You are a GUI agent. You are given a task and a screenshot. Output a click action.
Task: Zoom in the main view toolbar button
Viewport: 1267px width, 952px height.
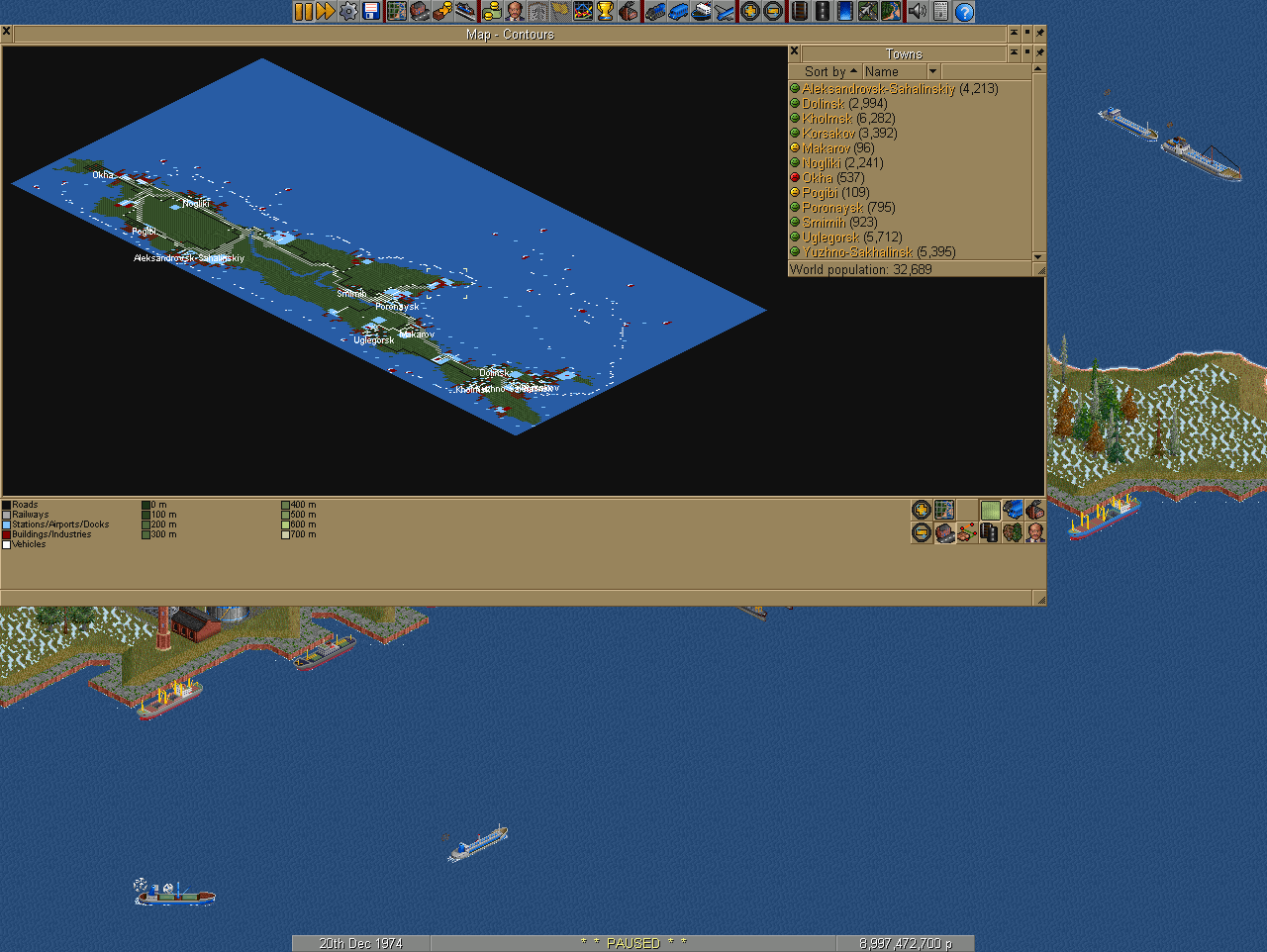coord(750,11)
